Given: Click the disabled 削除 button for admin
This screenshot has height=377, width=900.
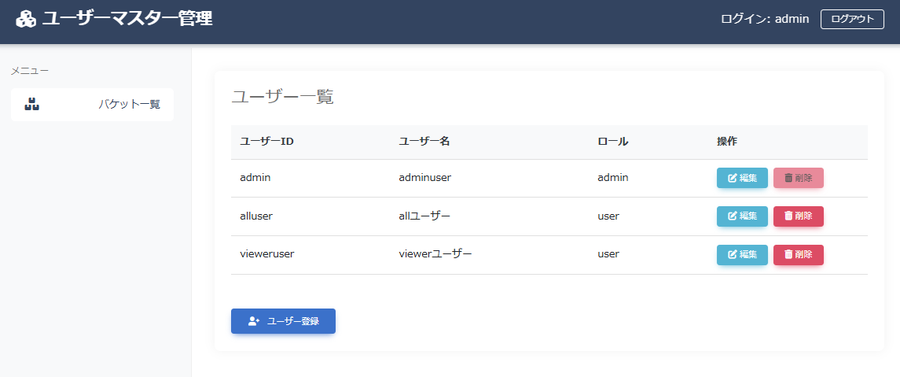Looking at the screenshot, I should tap(798, 178).
